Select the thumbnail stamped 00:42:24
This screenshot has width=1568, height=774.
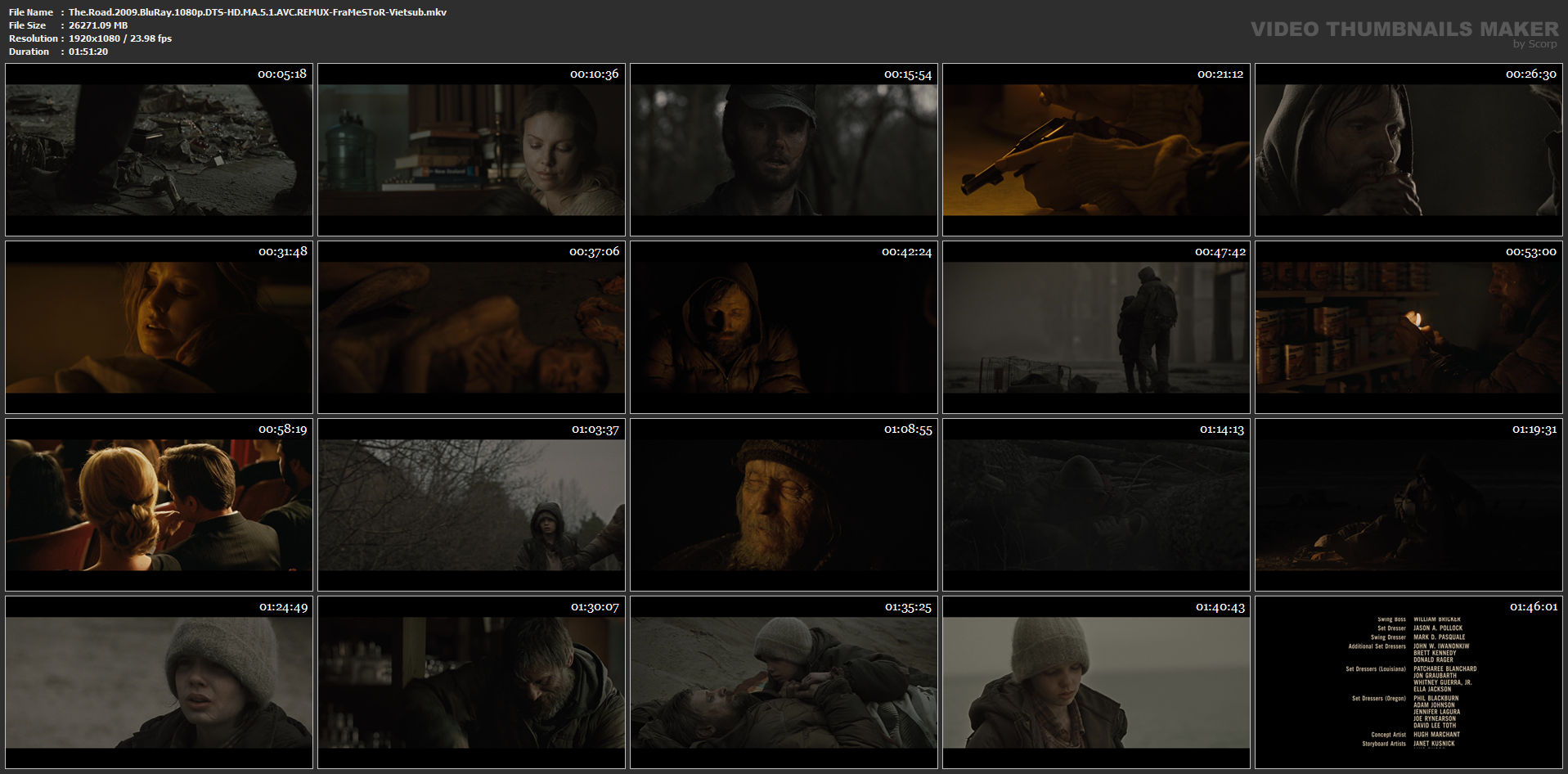click(x=784, y=327)
